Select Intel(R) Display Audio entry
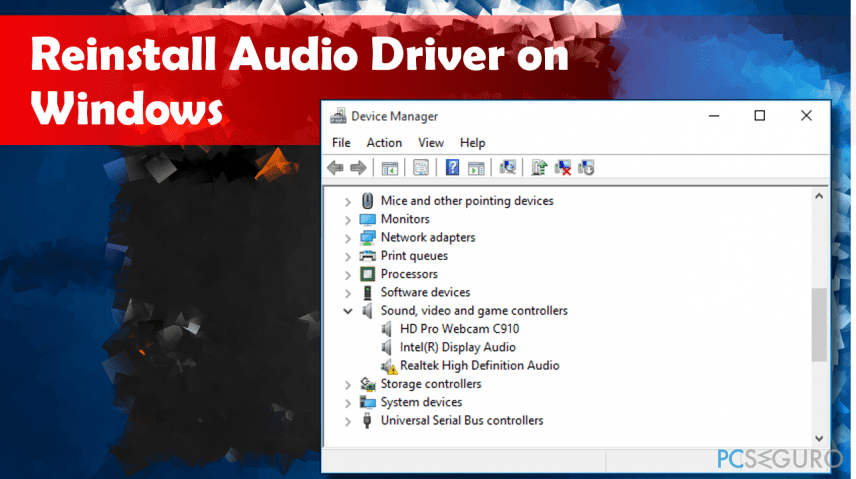 click(x=457, y=347)
